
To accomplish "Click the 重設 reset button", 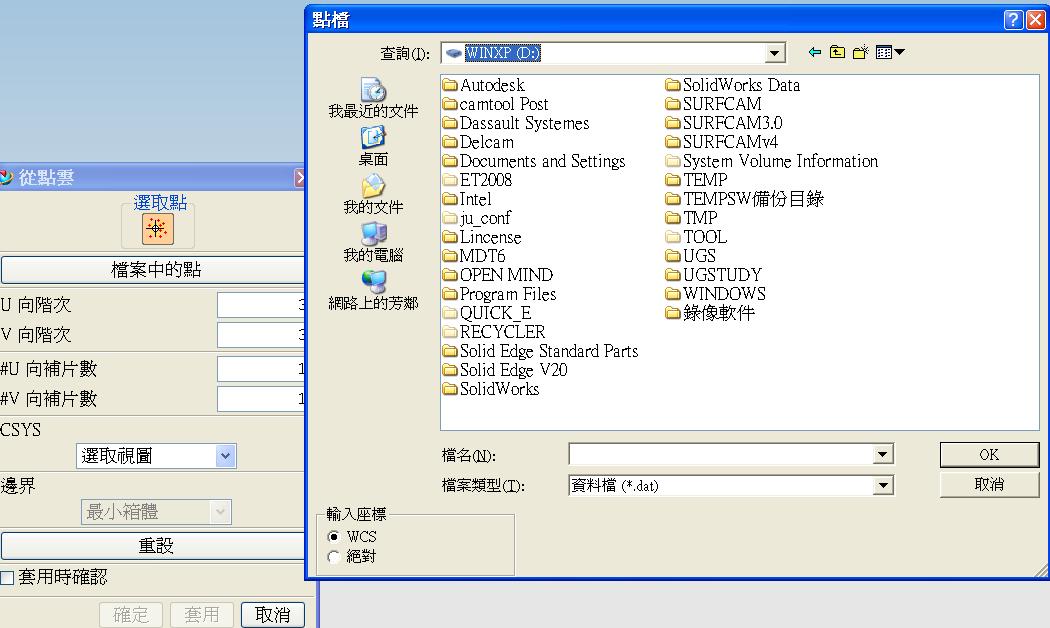I will (155, 546).
